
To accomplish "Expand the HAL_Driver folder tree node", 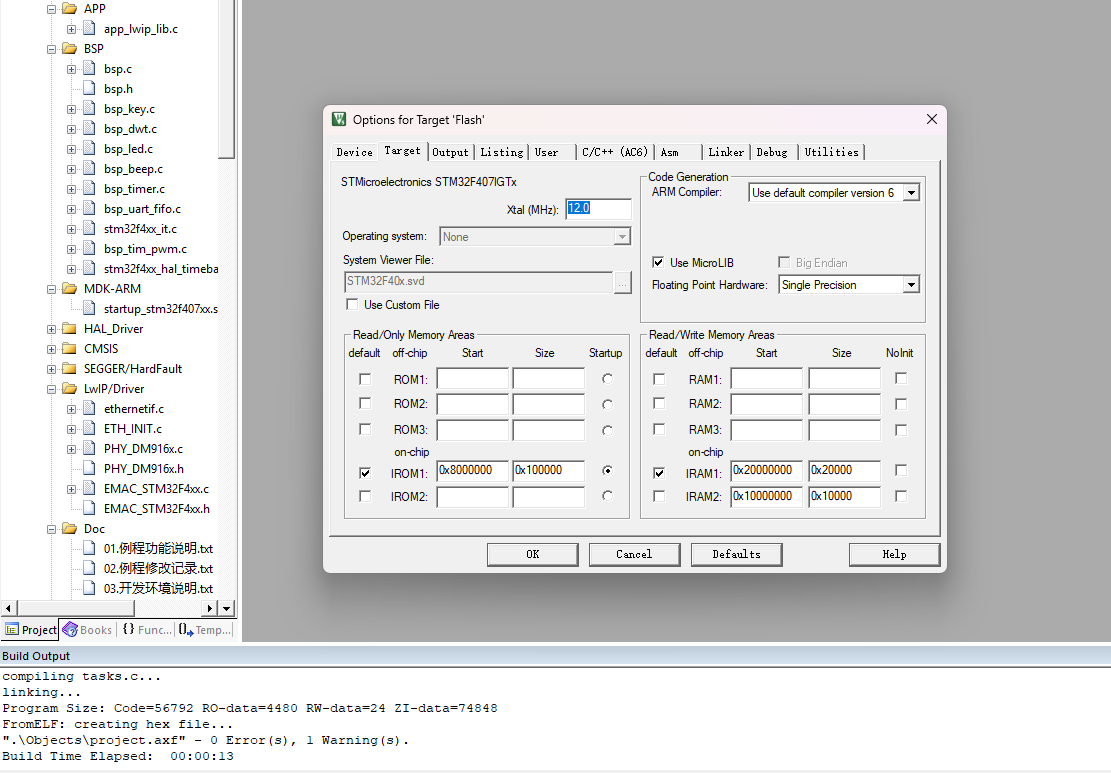I will (52, 329).
